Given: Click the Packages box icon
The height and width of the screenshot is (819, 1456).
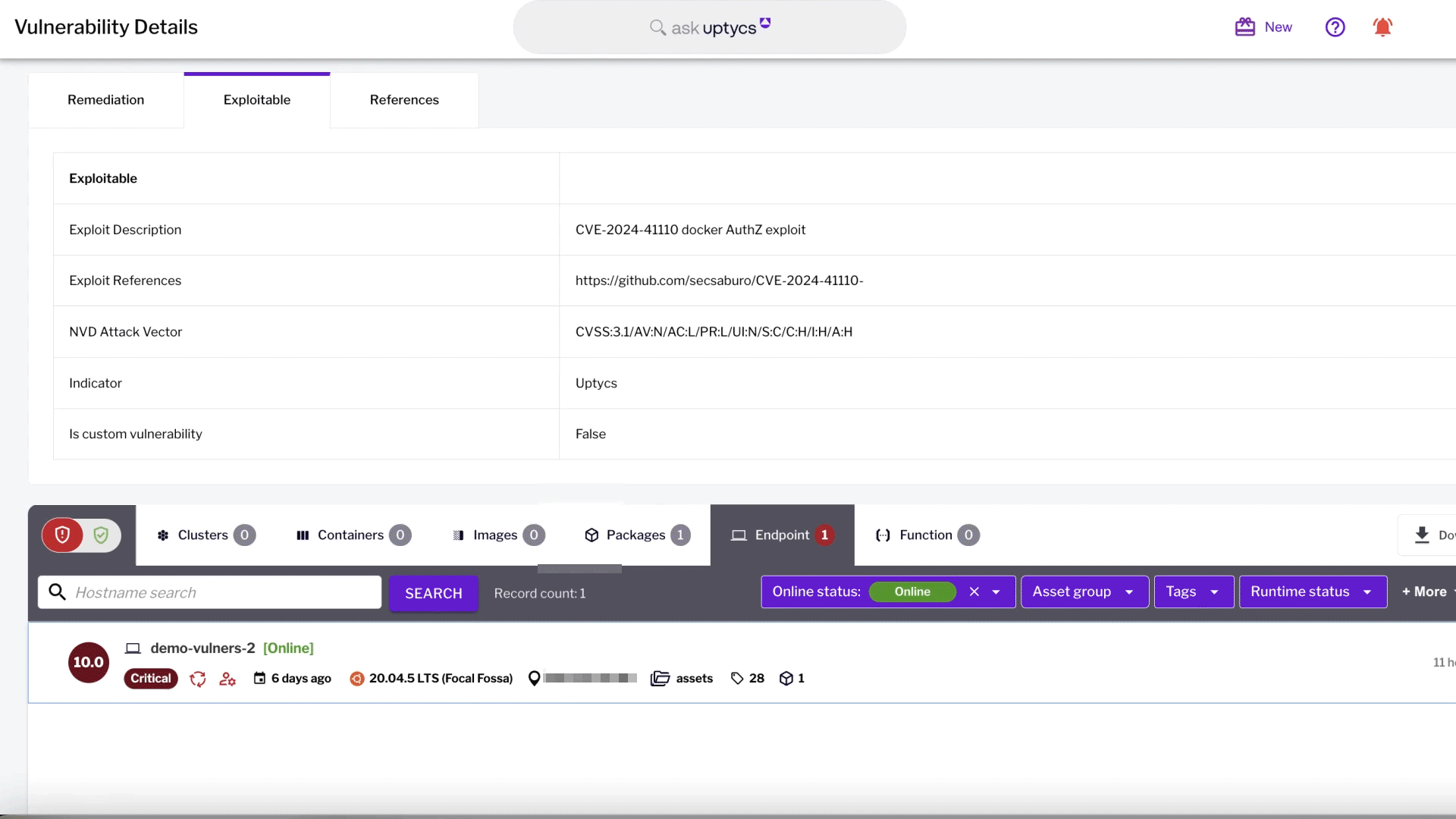Looking at the screenshot, I should [591, 535].
